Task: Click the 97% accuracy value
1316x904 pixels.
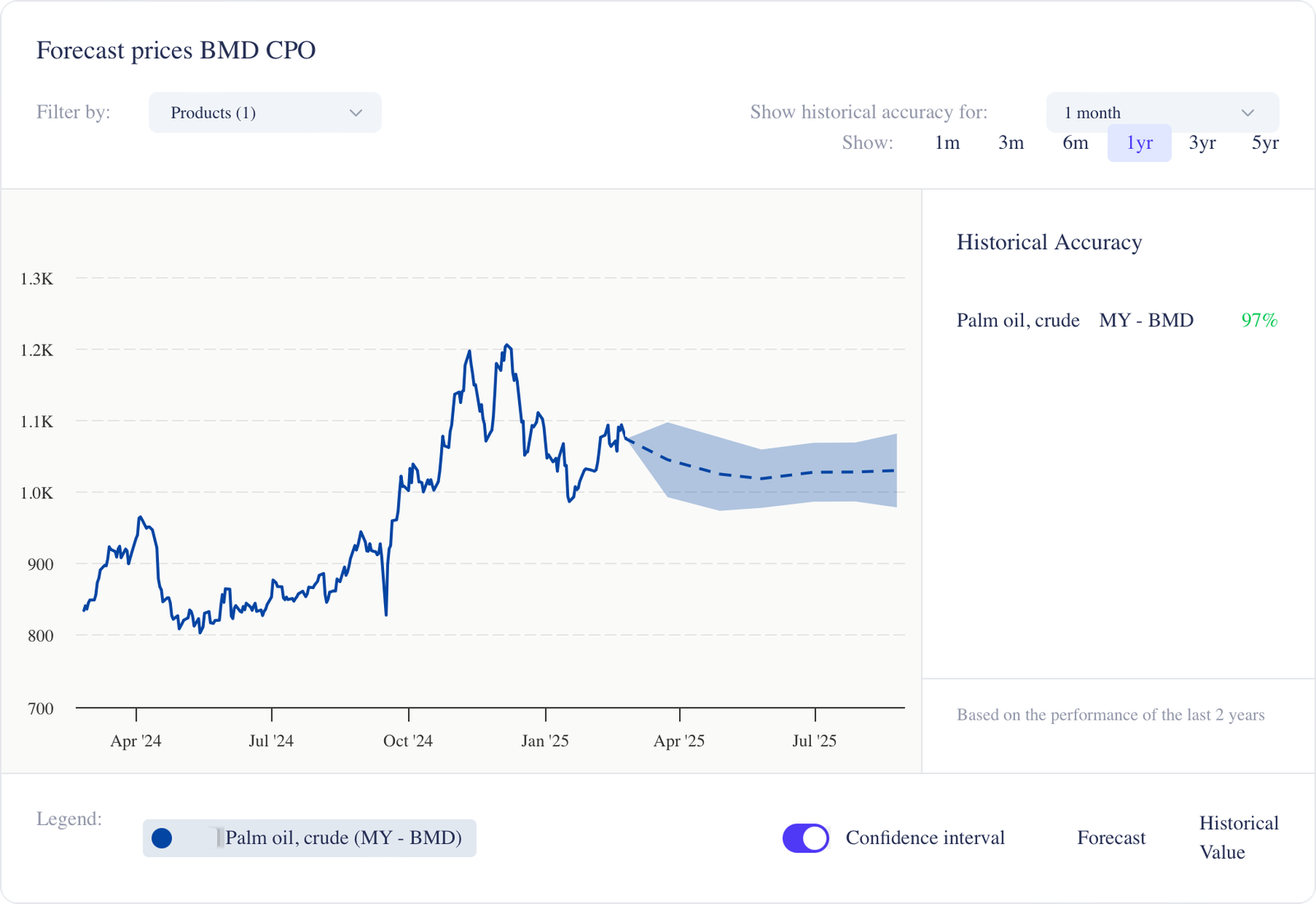Action: [1258, 321]
